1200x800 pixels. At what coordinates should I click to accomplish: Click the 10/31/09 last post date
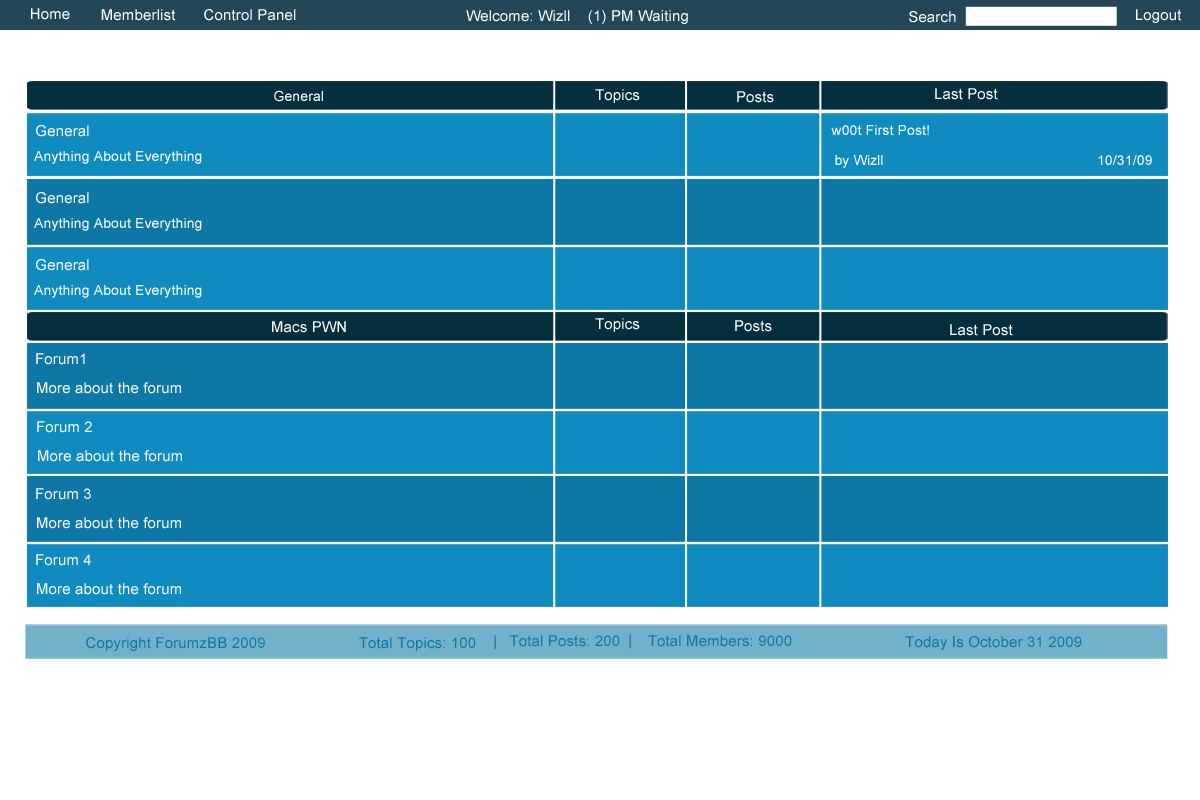tap(1124, 161)
